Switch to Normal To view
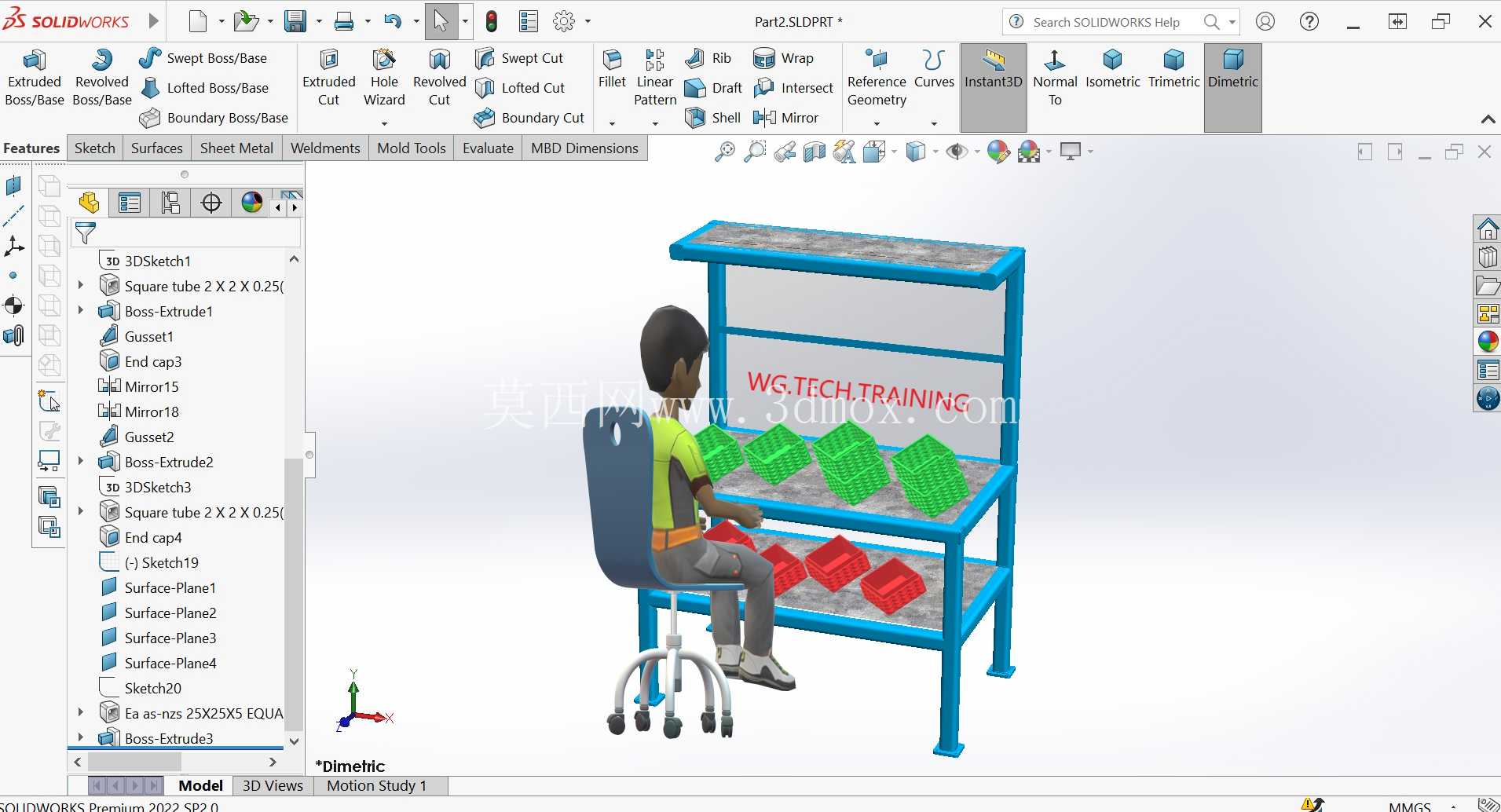1501x812 pixels. pyautogui.click(x=1055, y=78)
